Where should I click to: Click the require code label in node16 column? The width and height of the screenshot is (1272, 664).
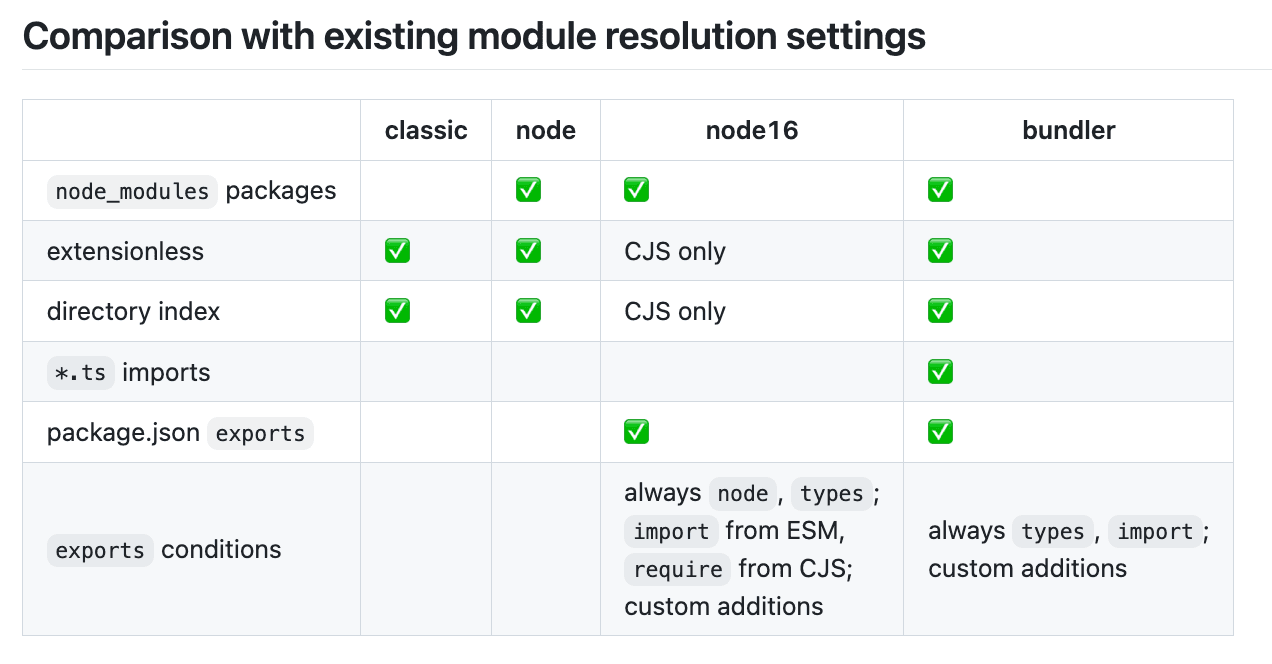coord(677,569)
